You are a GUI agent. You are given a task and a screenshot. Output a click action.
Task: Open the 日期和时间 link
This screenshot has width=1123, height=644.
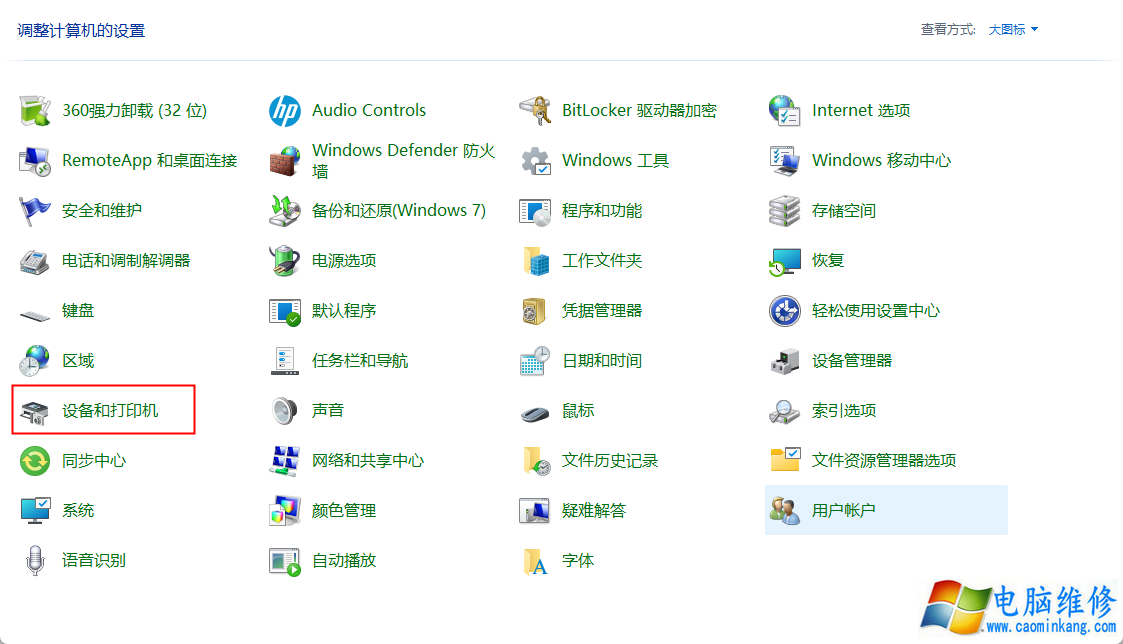click(602, 360)
